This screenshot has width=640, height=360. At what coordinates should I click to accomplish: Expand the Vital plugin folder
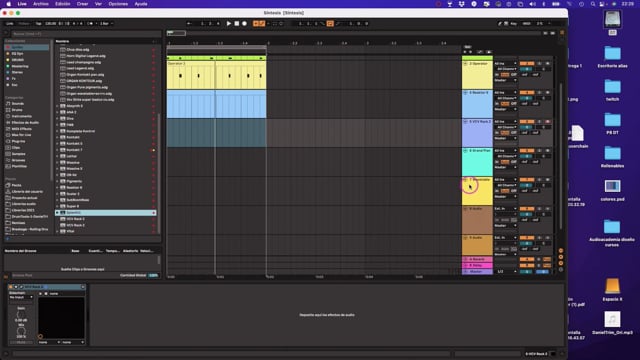58,231
